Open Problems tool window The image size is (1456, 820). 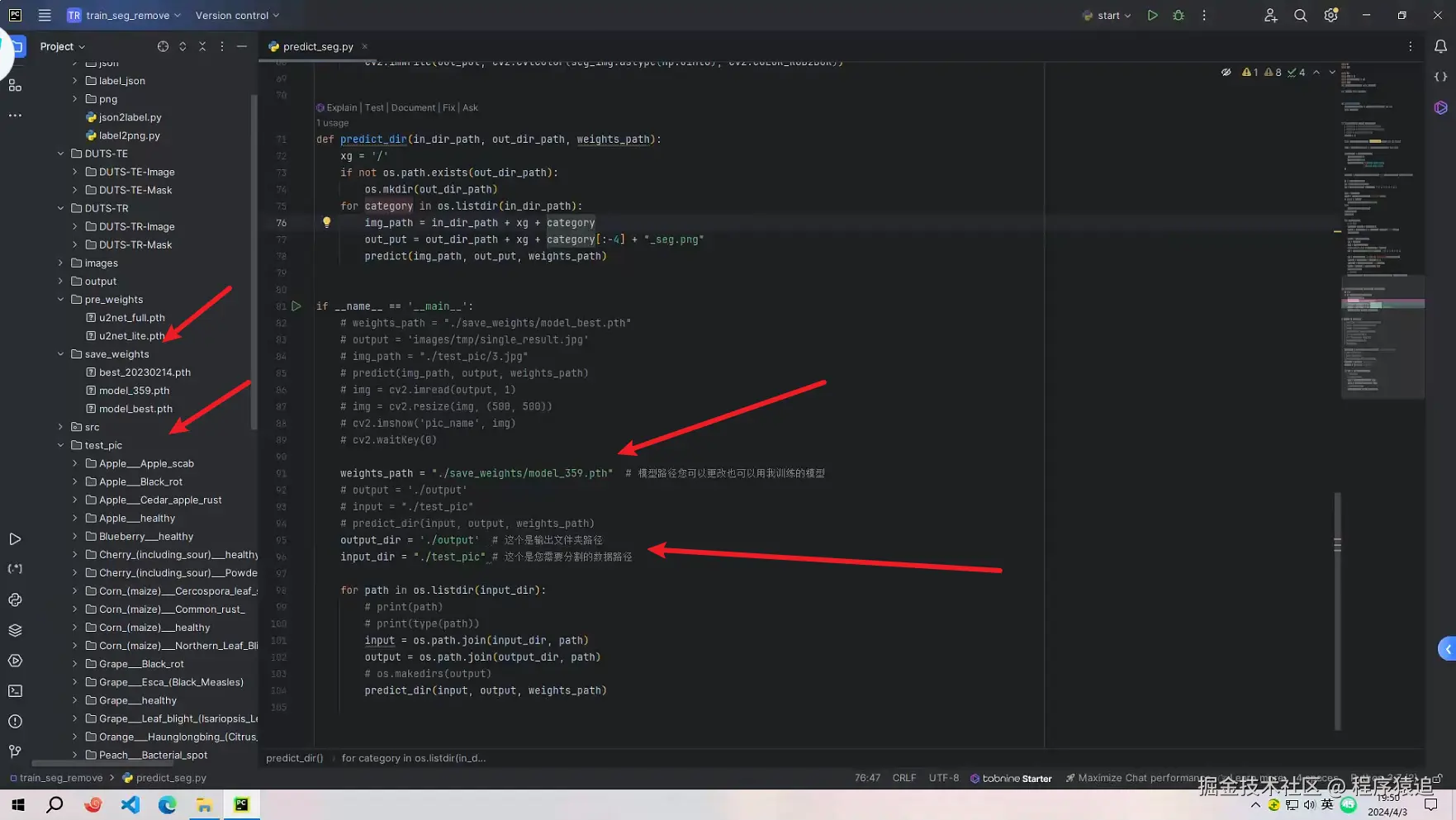15,721
